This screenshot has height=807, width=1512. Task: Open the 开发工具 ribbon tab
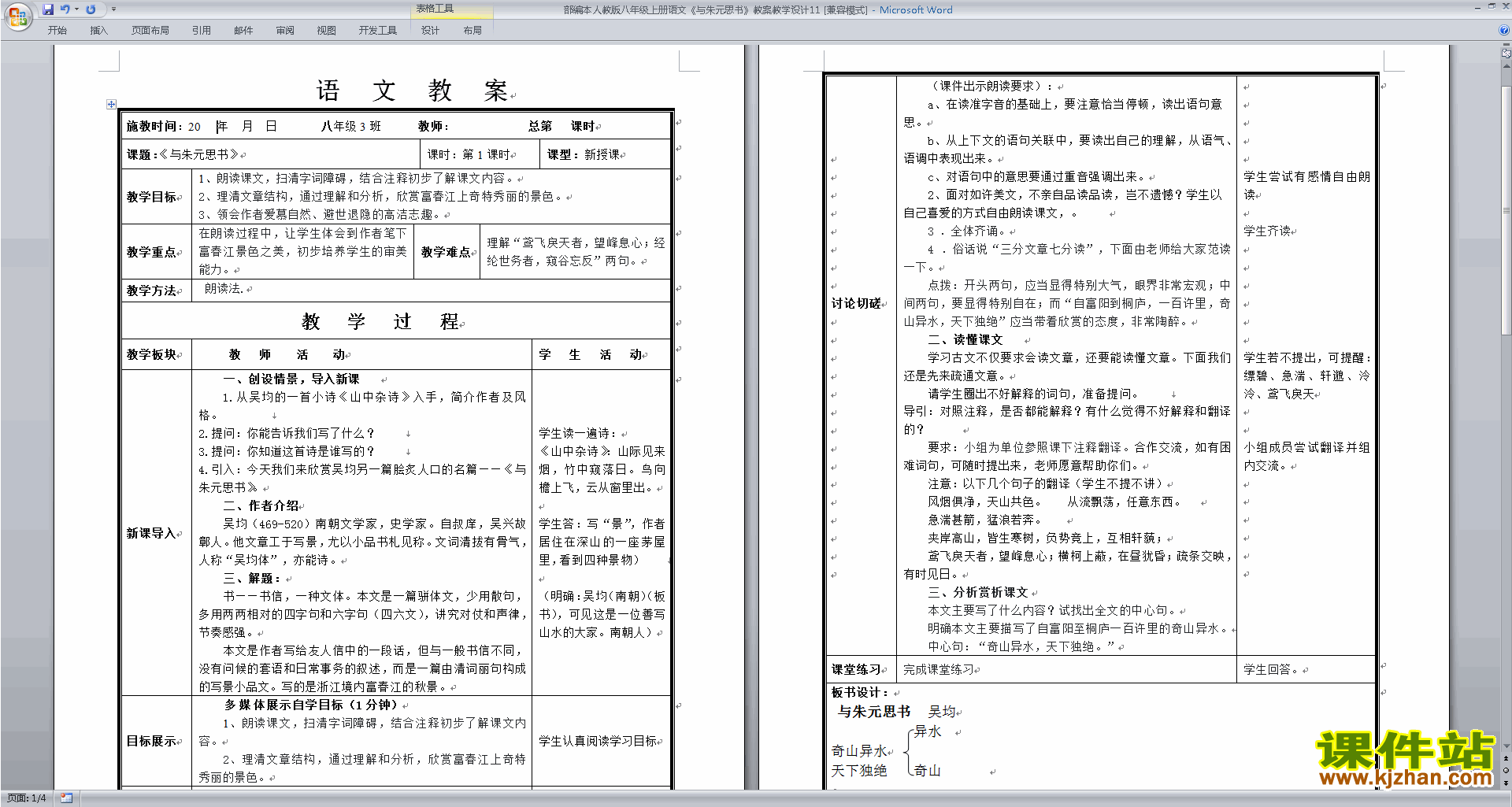(378, 30)
